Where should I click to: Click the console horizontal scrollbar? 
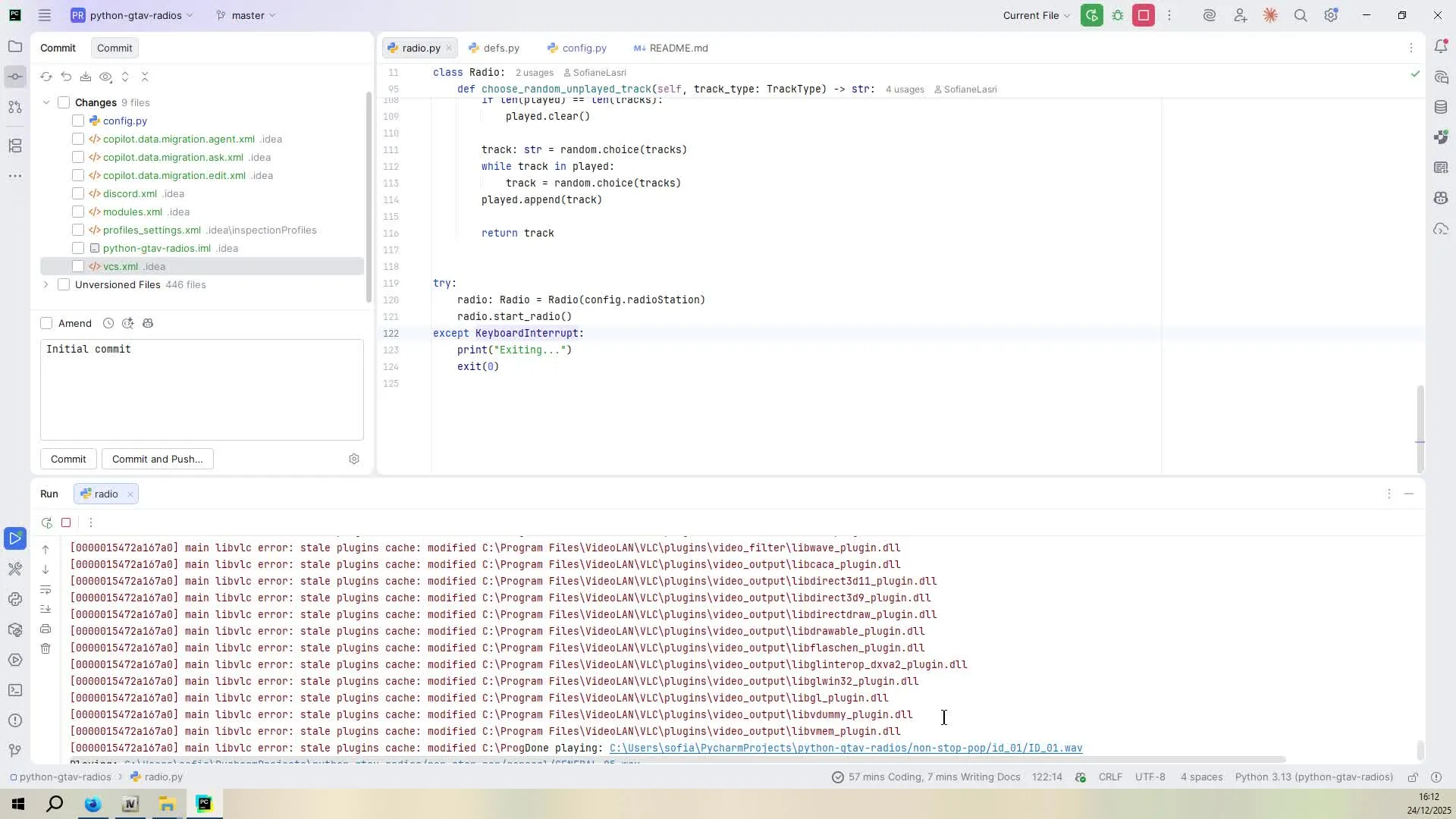click(x=682, y=759)
